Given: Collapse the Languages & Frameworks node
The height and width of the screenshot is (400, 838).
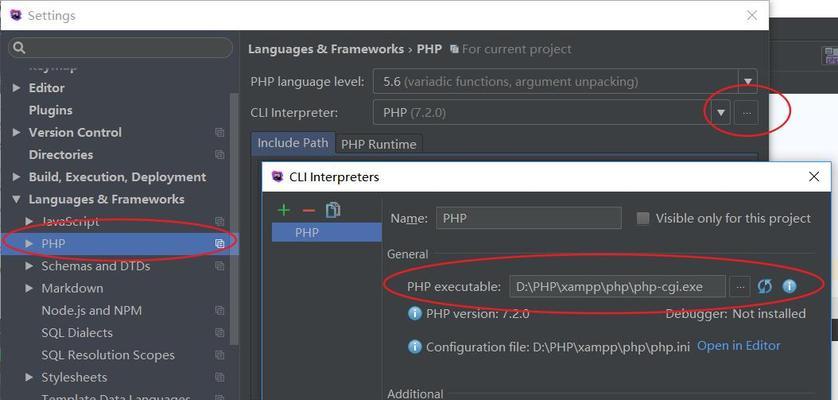Looking at the screenshot, I should 17,199.
